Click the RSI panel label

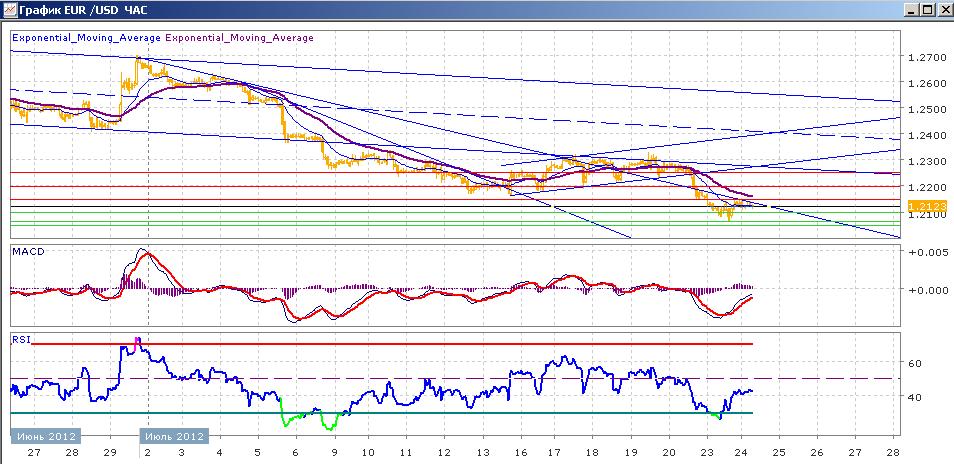click(x=20, y=340)
